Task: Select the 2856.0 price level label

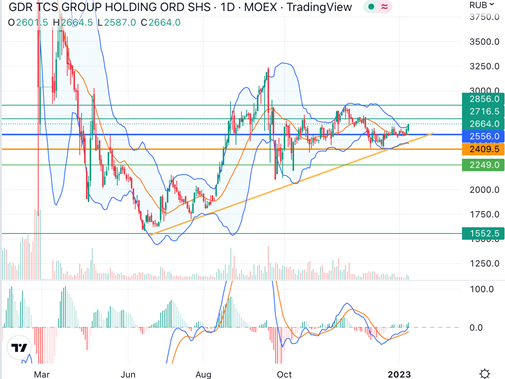Action: [483, 99]
